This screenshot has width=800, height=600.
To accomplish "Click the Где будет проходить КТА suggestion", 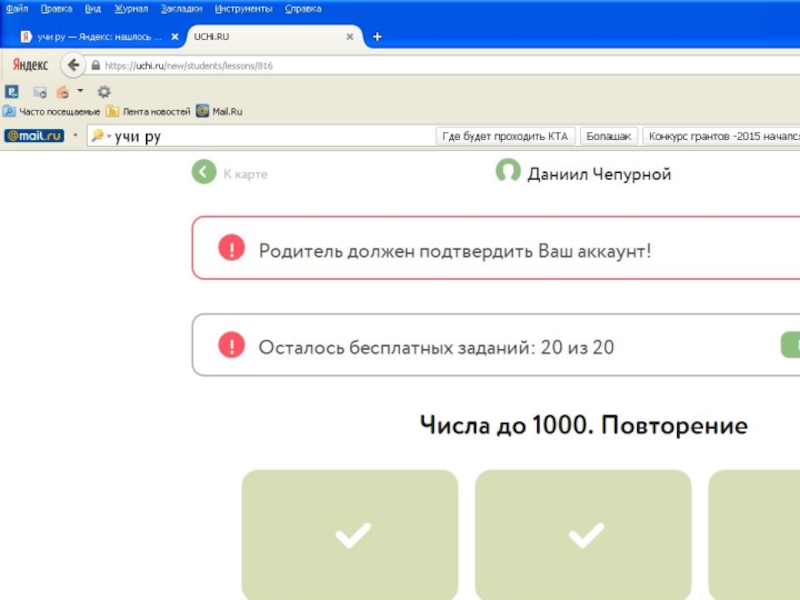I will [x=505, y=136].
